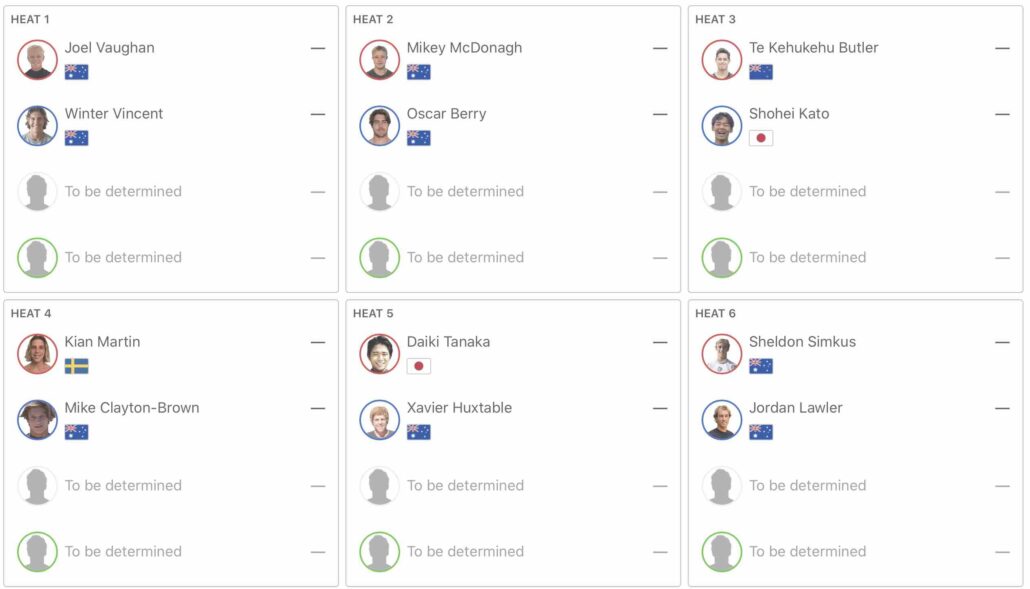Click the Australian flag under Jordan Lawler
Screen dimensions: 1030x589
(760, 432)
